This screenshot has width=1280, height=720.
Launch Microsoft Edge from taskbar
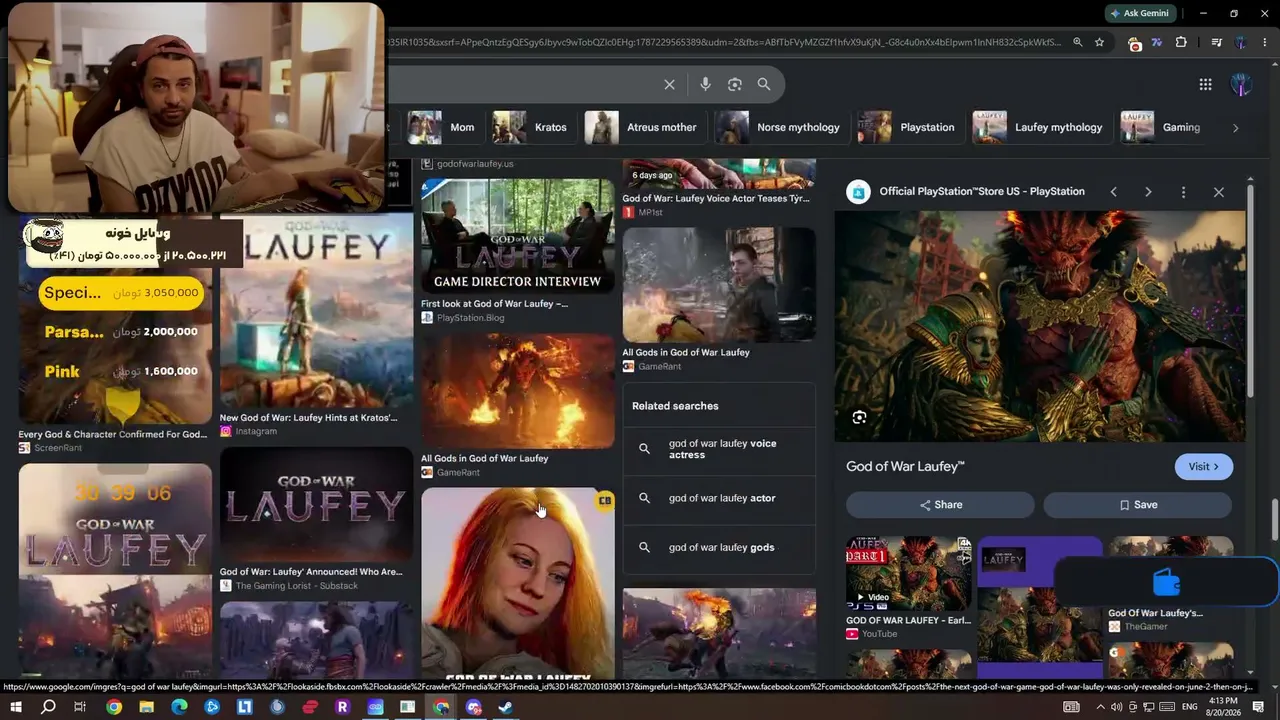179,707
